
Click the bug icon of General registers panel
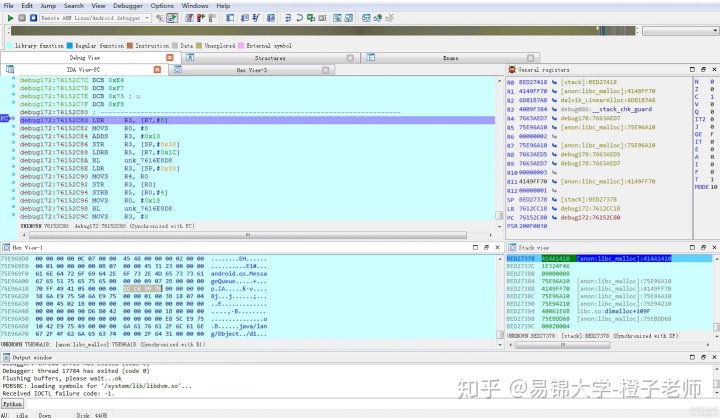512,69
